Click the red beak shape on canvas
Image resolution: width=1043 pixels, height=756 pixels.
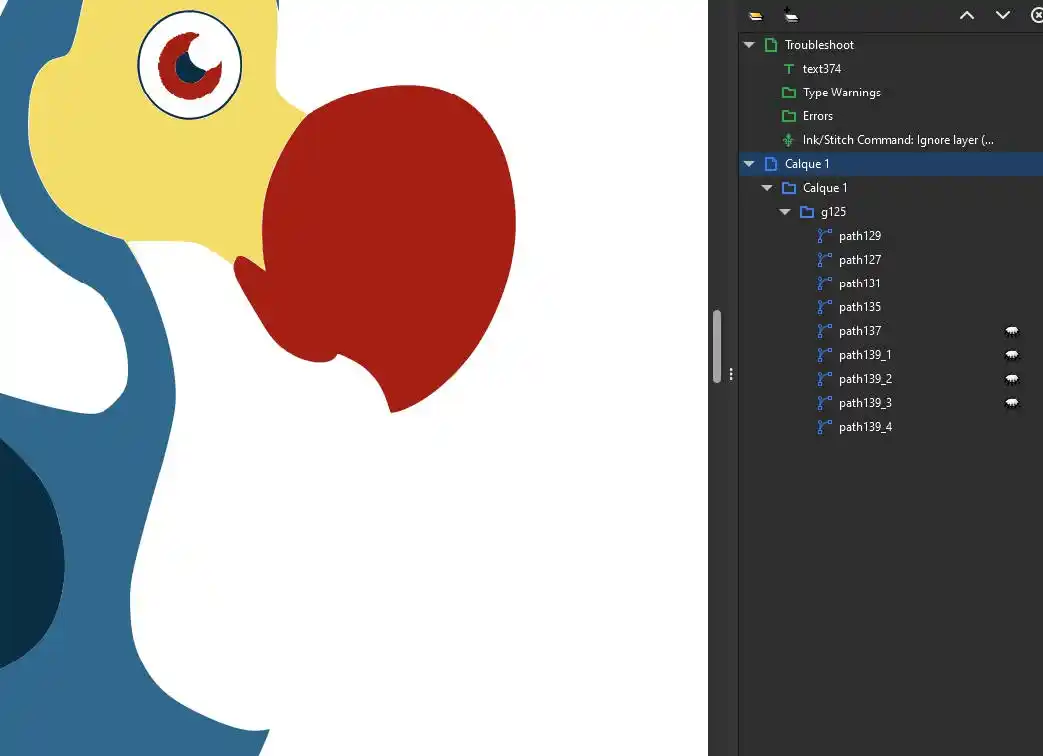[400, 240]
